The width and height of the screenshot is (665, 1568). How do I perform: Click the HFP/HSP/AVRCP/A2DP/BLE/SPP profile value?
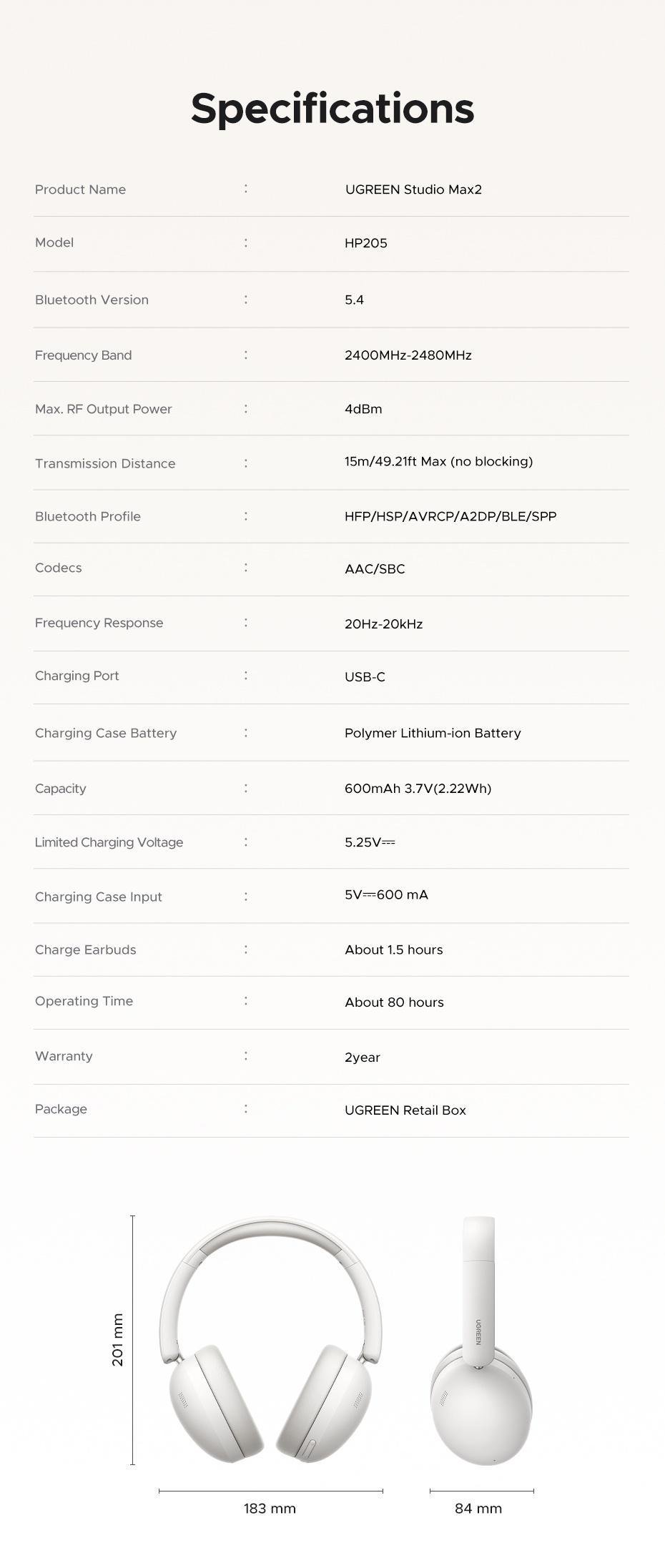450,516
